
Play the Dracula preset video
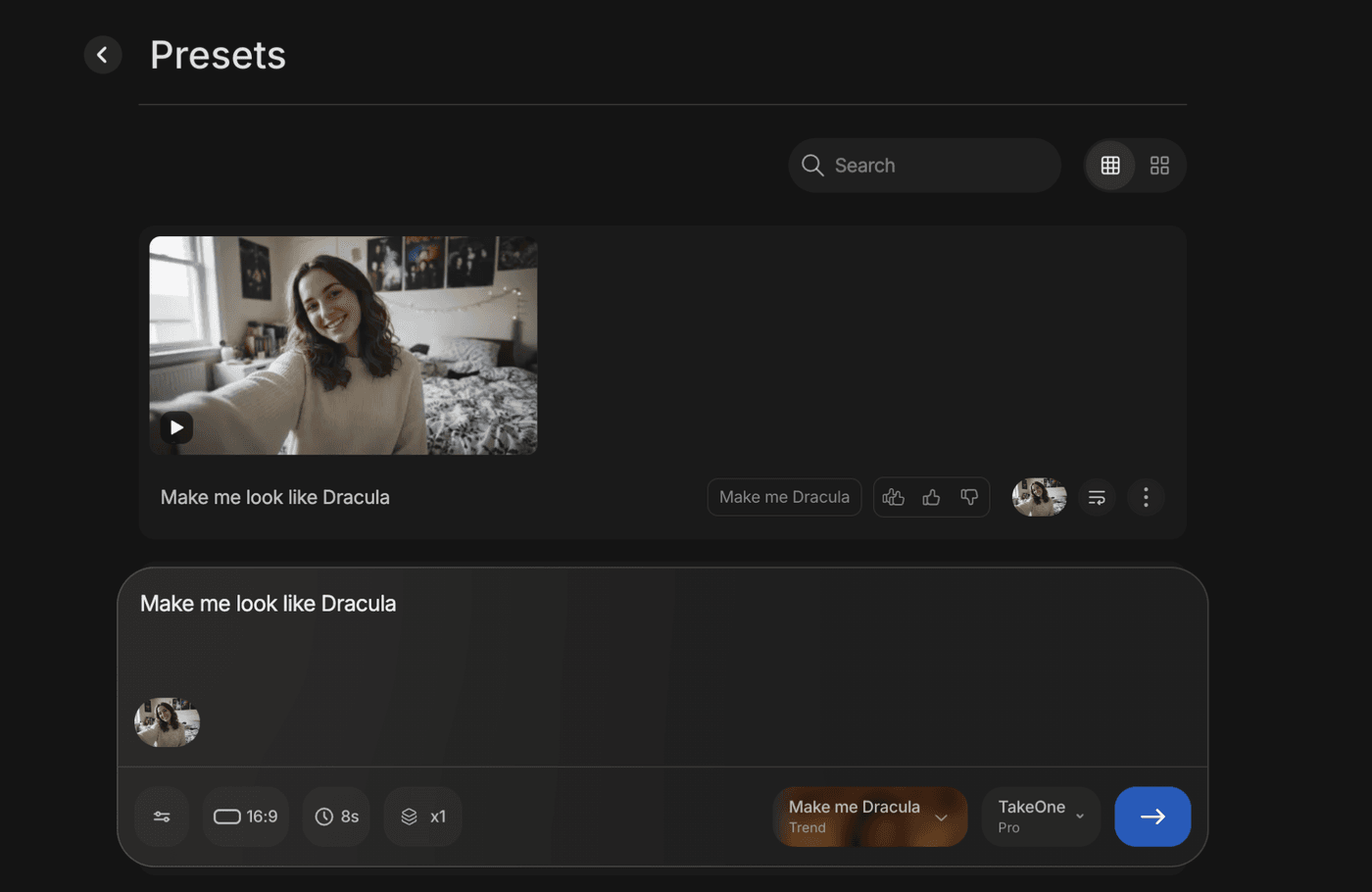(x=176, y=427)
